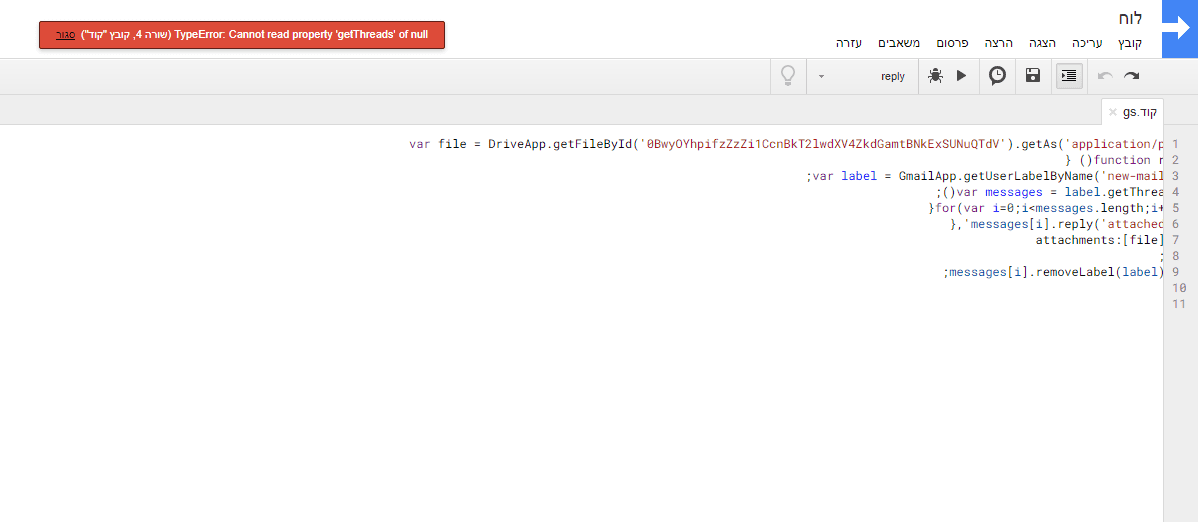The height and width of the screenshot is (522, 1198).
Task: Close the קוד.gs tab with the x
Action: [1112, 112]
